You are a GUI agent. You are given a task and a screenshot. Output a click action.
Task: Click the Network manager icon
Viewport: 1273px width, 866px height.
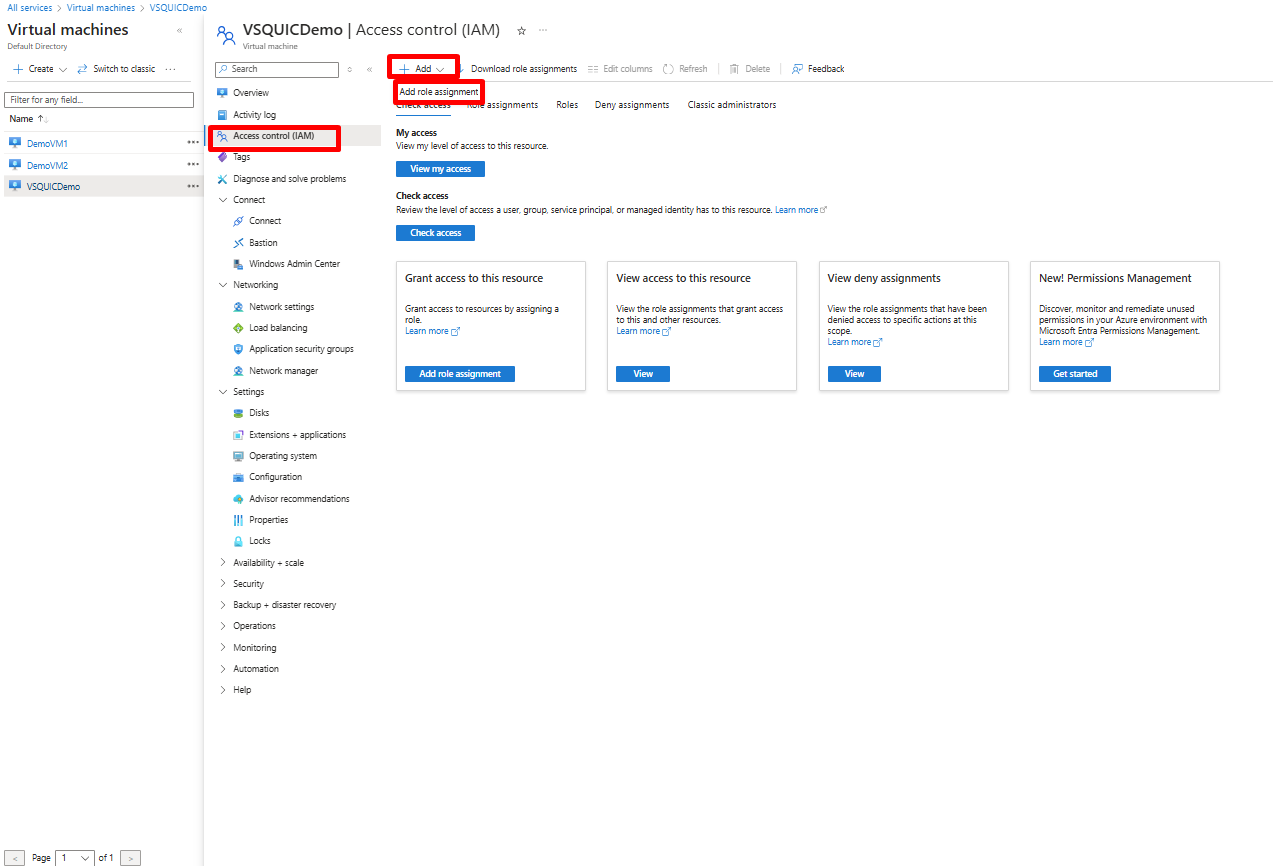(x=238, y=371)
